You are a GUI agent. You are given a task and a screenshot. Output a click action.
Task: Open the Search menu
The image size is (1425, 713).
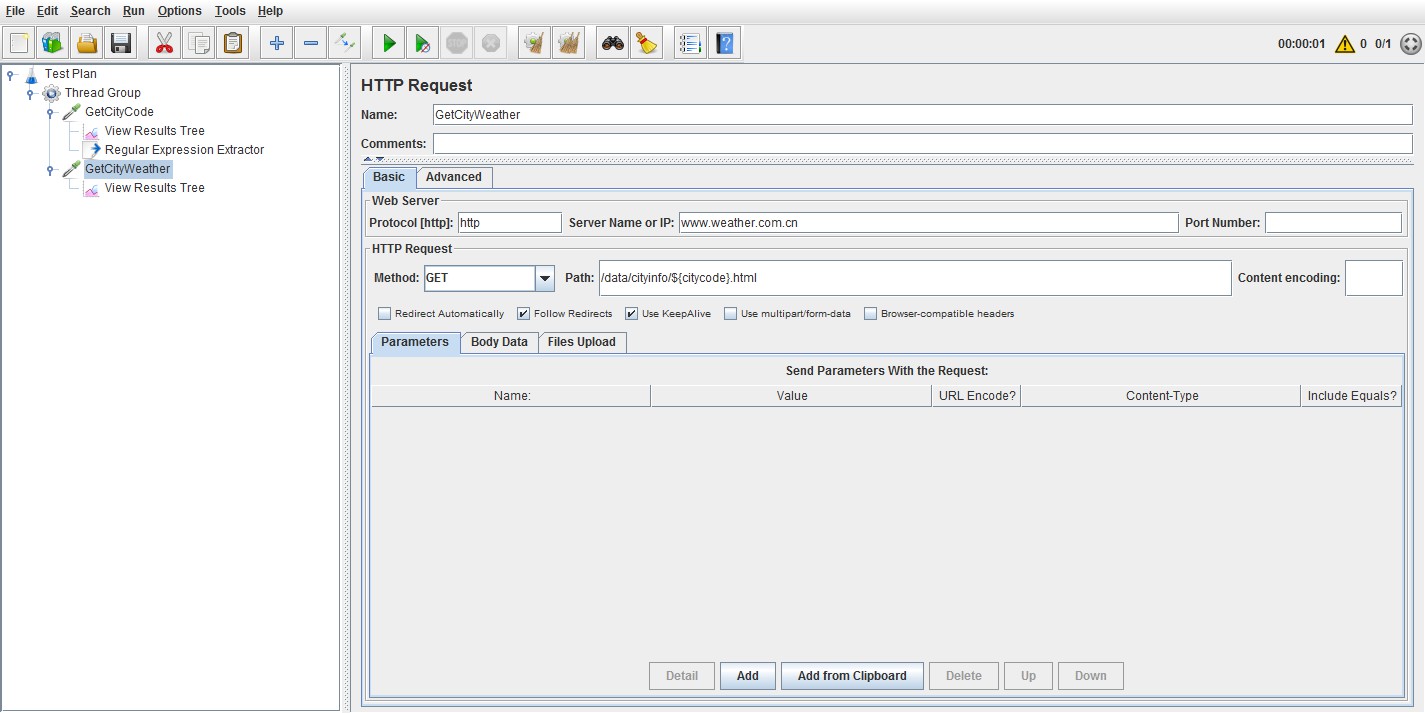click(90, 11)
